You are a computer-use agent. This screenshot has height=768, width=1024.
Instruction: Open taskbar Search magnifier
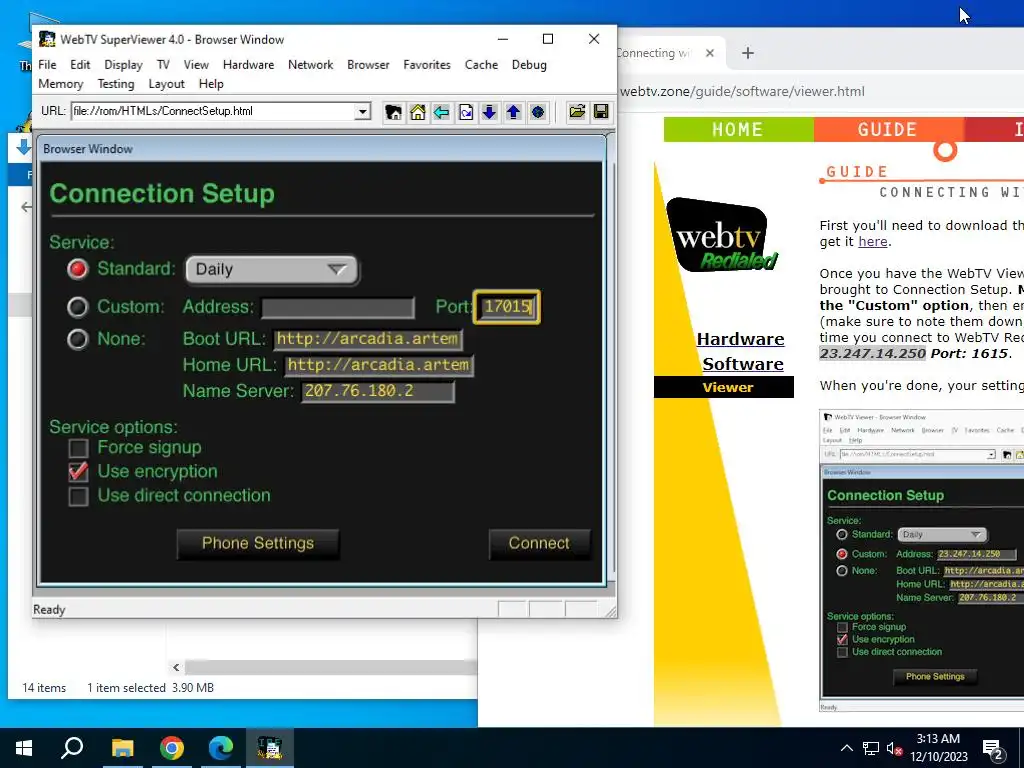72,748
